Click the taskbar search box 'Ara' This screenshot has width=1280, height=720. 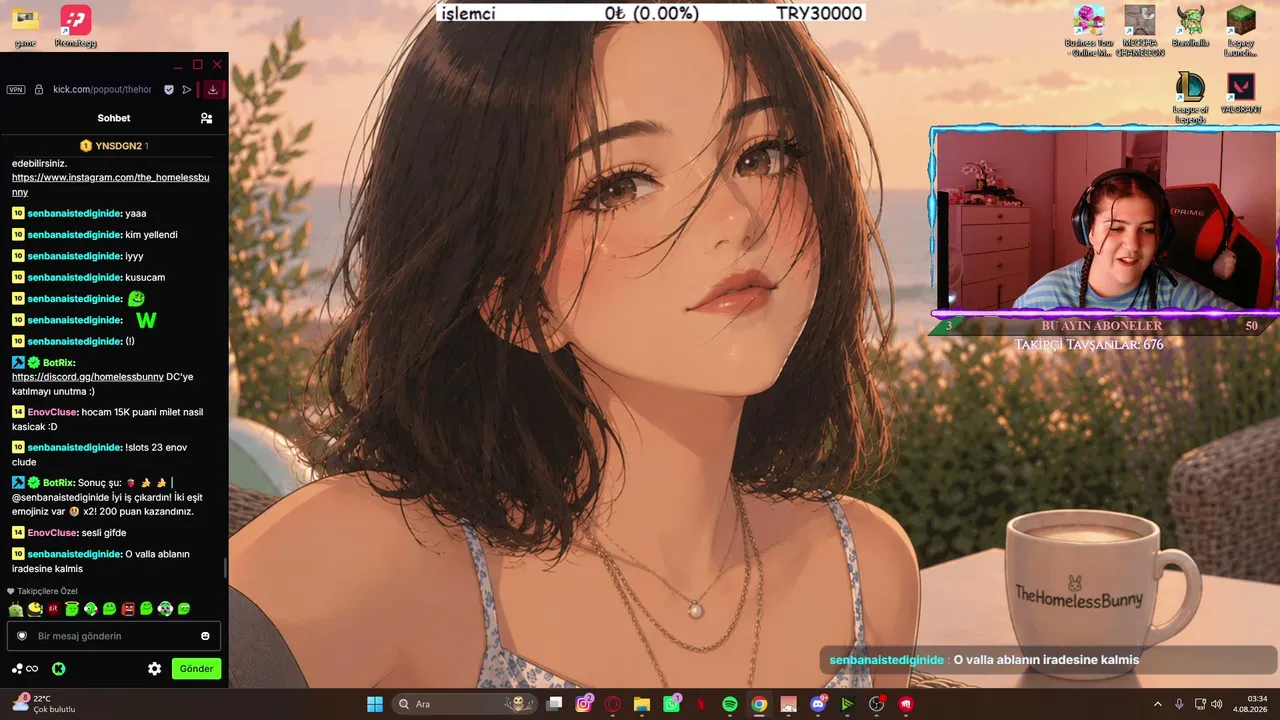465,704
